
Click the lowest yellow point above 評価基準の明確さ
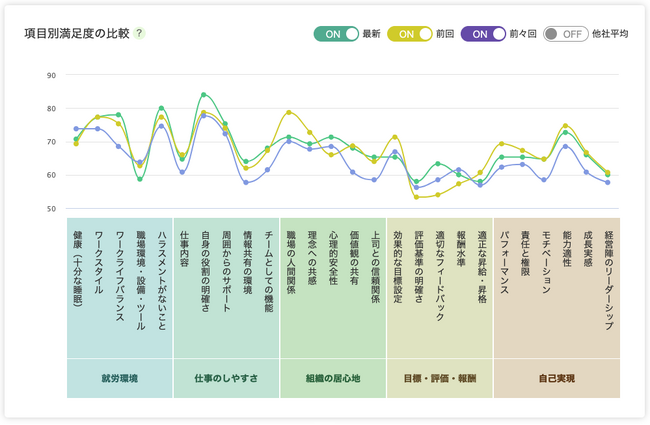tap(417, 197)
